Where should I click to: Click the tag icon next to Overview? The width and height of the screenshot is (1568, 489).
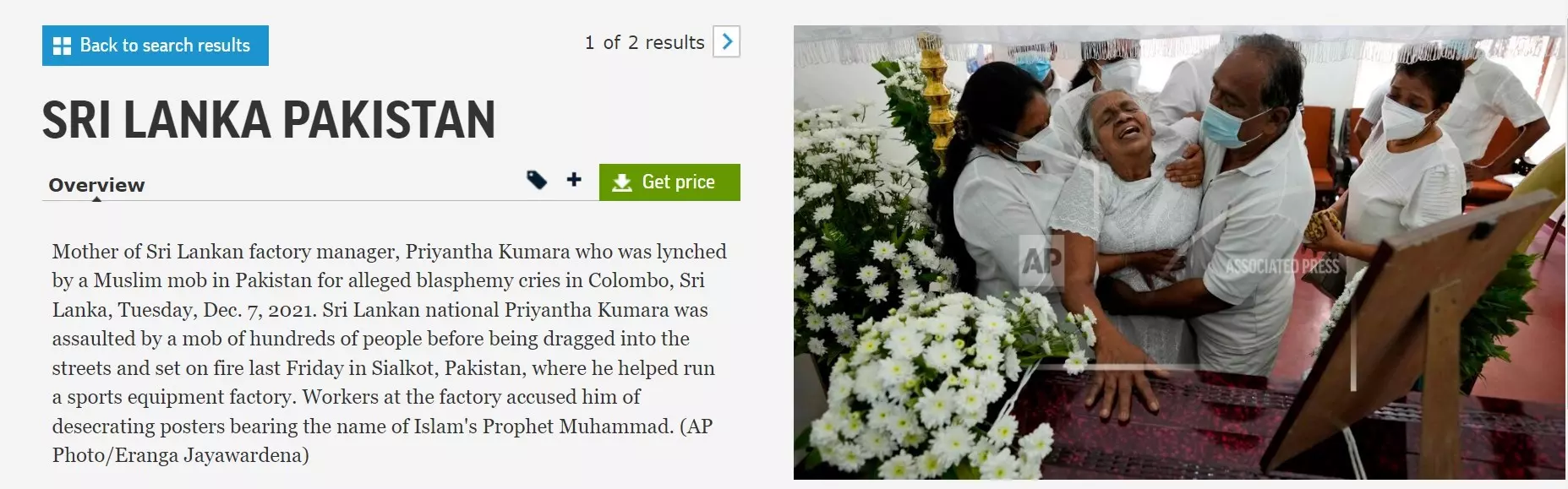537,180
